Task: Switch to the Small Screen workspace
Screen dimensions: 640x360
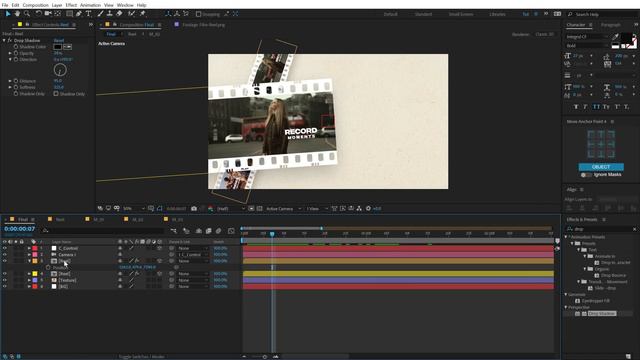Action: [x=461, y=14]
